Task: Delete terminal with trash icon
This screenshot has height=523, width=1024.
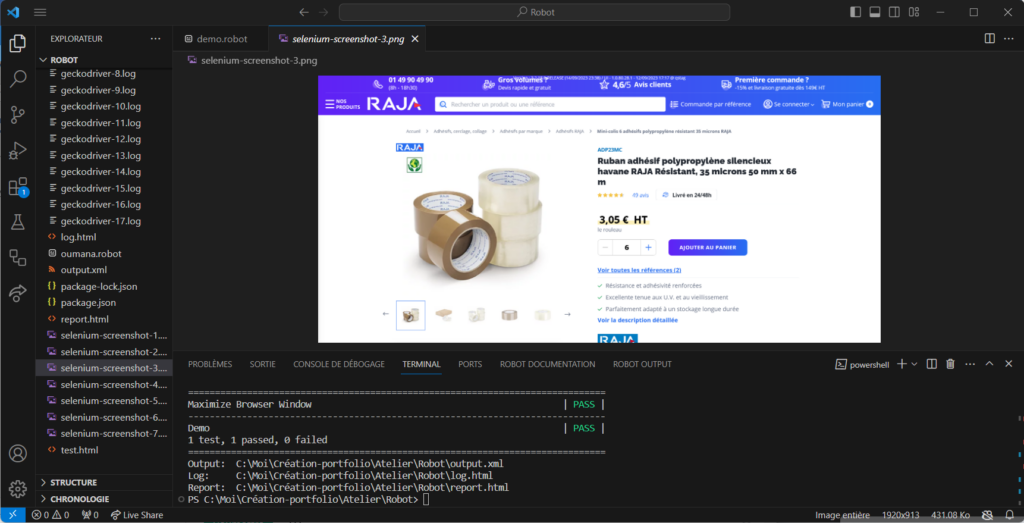Action: (950, 364)
